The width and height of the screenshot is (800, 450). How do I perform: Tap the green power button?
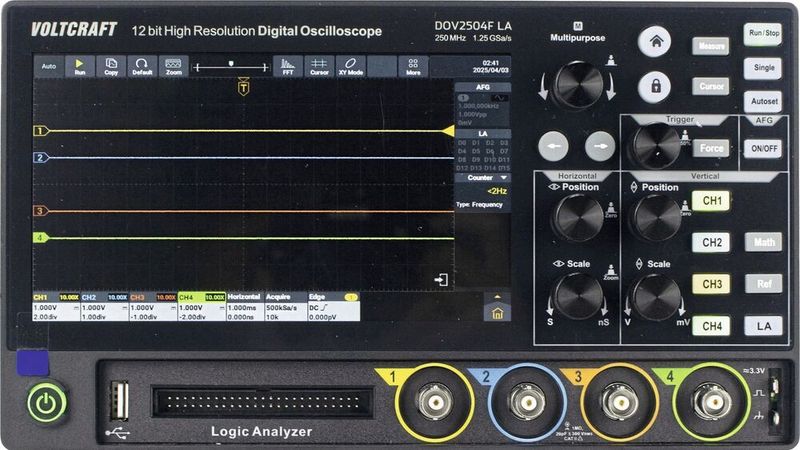point(46,404)
